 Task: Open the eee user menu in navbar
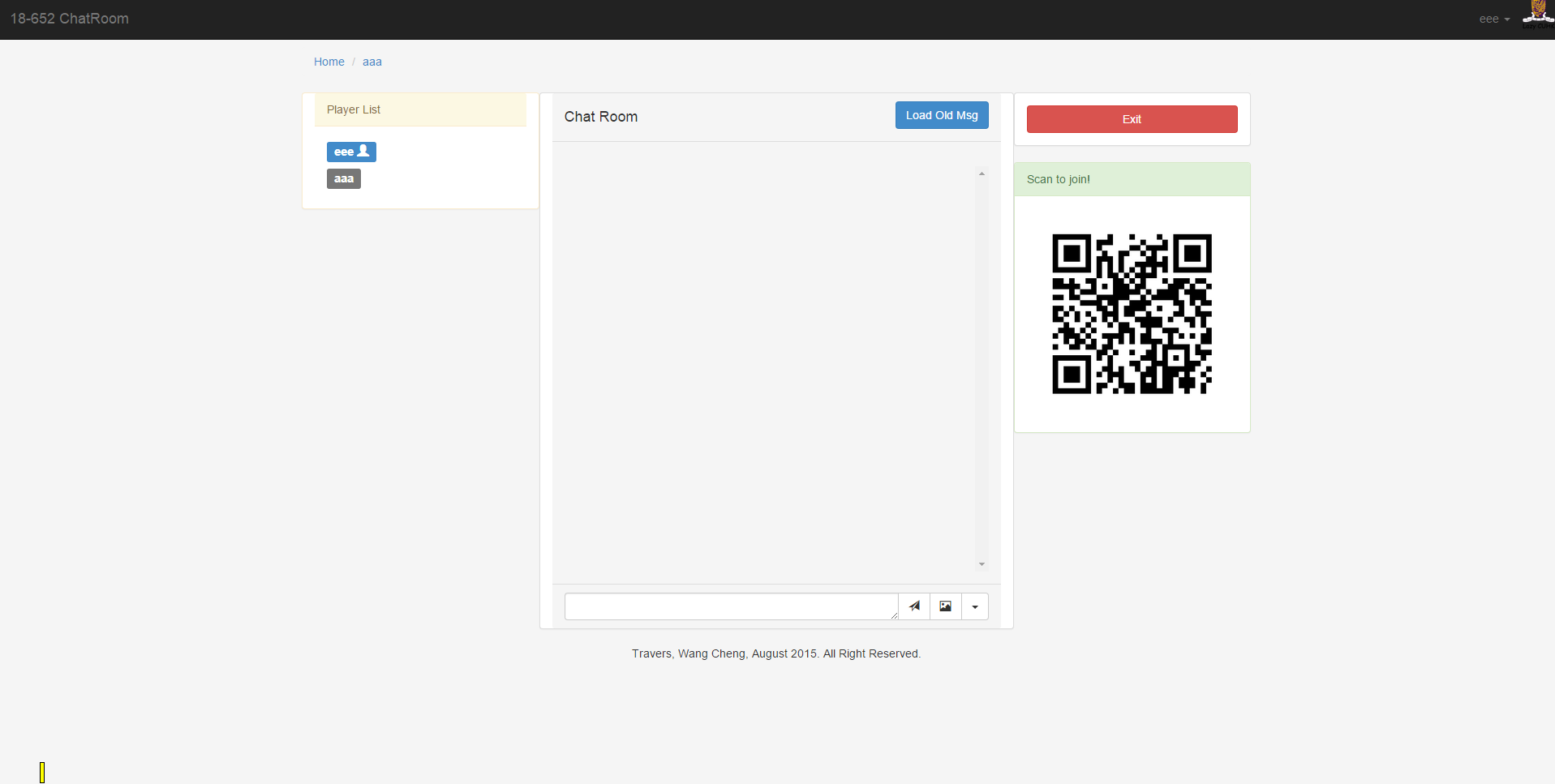coord(1494,19)
